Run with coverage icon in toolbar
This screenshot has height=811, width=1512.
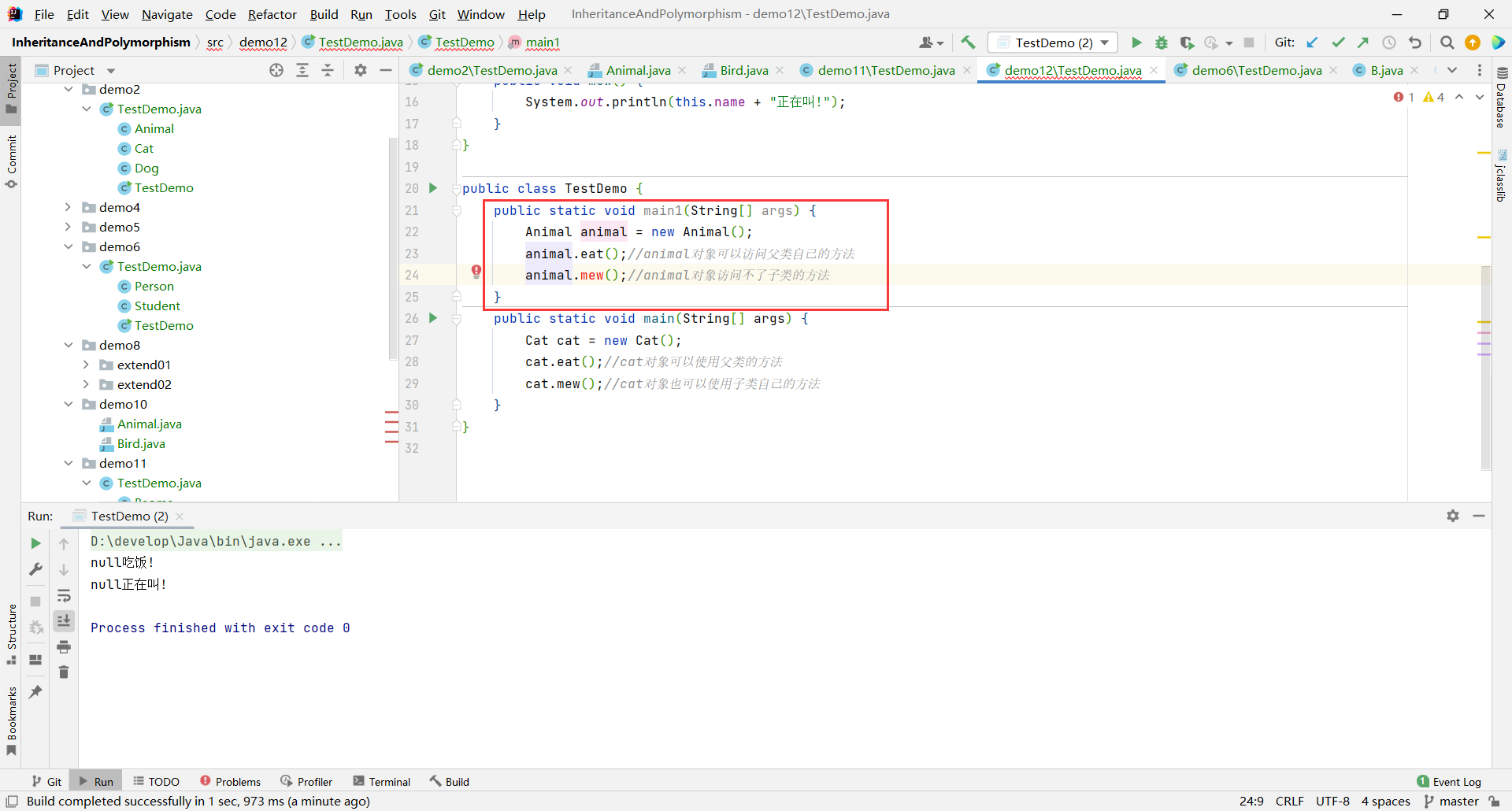(1187, 43)
